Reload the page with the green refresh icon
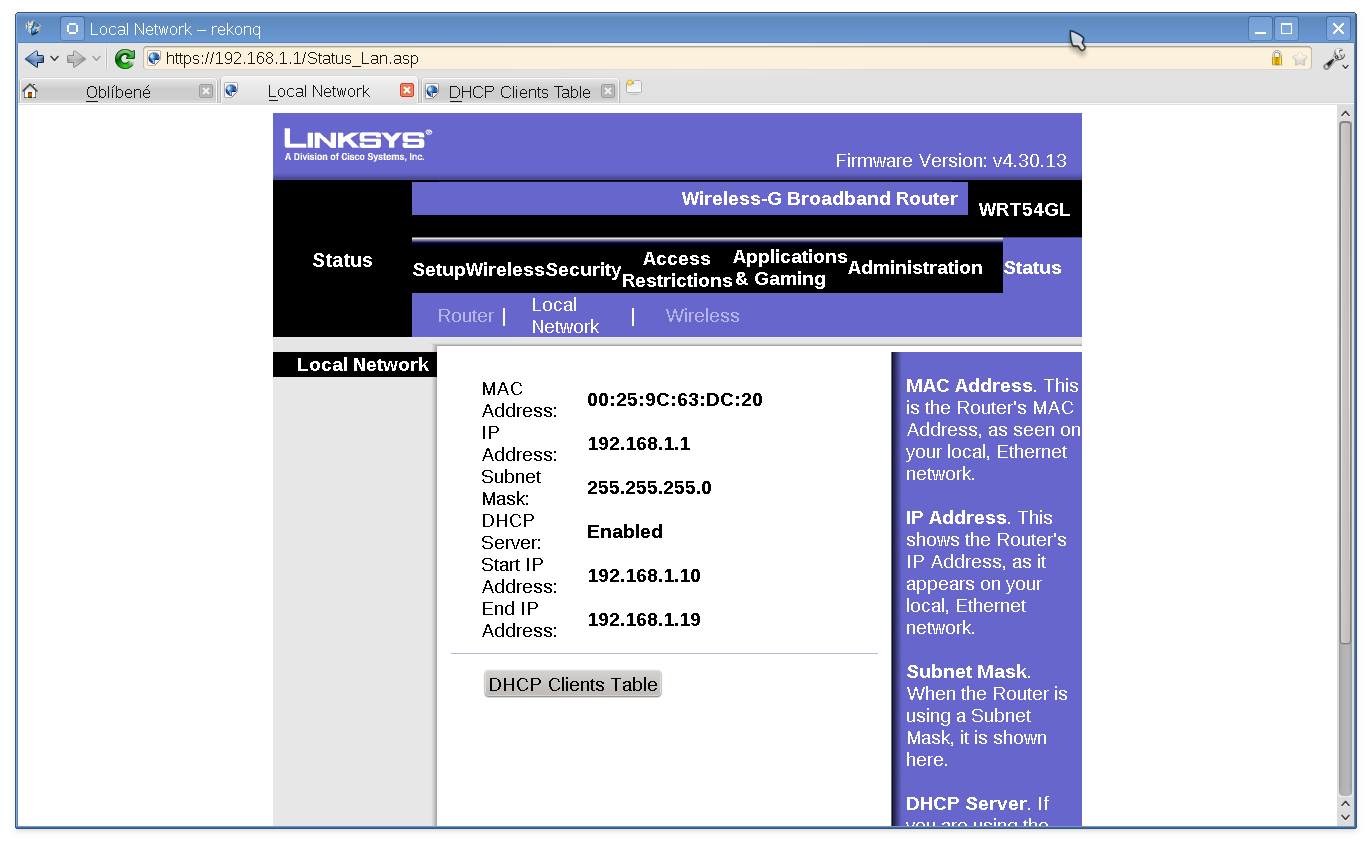 point(124,59)
